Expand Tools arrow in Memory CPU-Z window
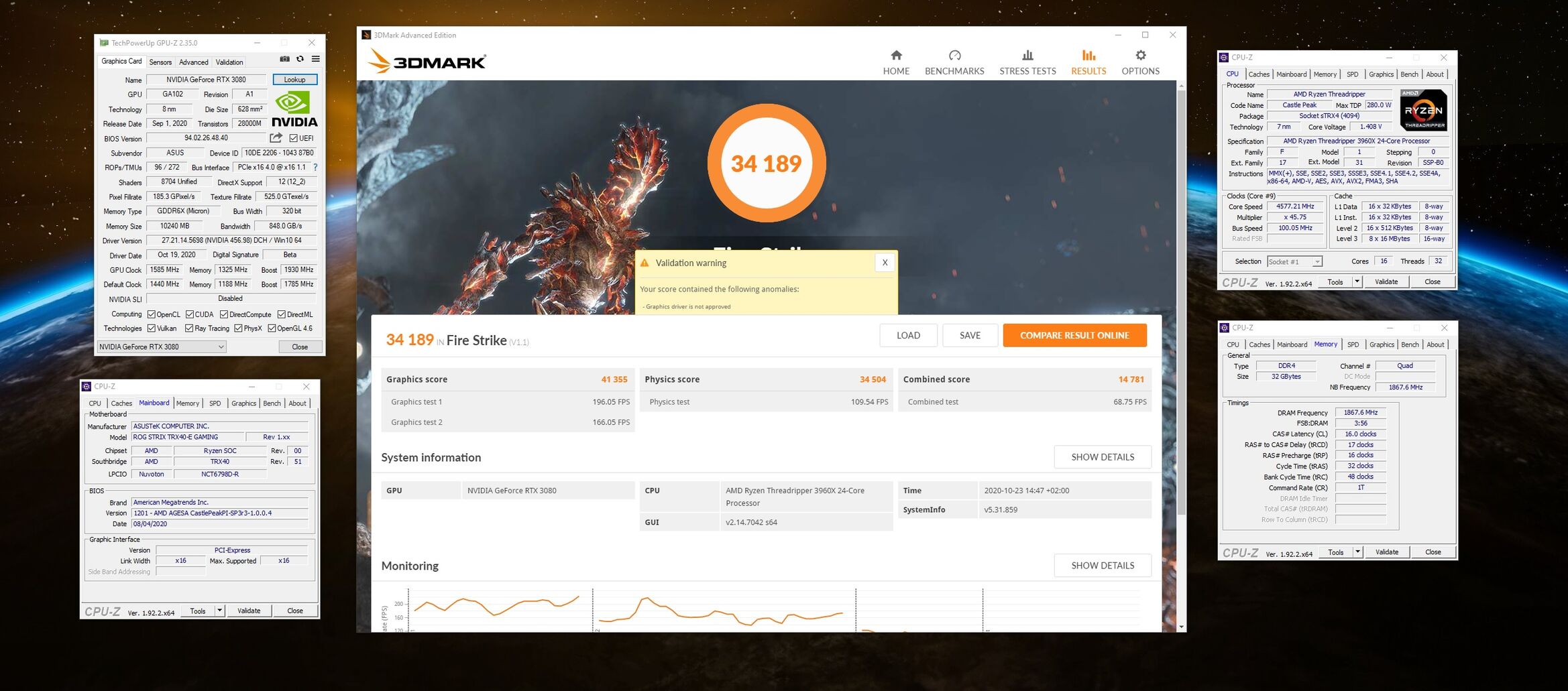Screen dimensions: 1568x691 click(1358, 552)
